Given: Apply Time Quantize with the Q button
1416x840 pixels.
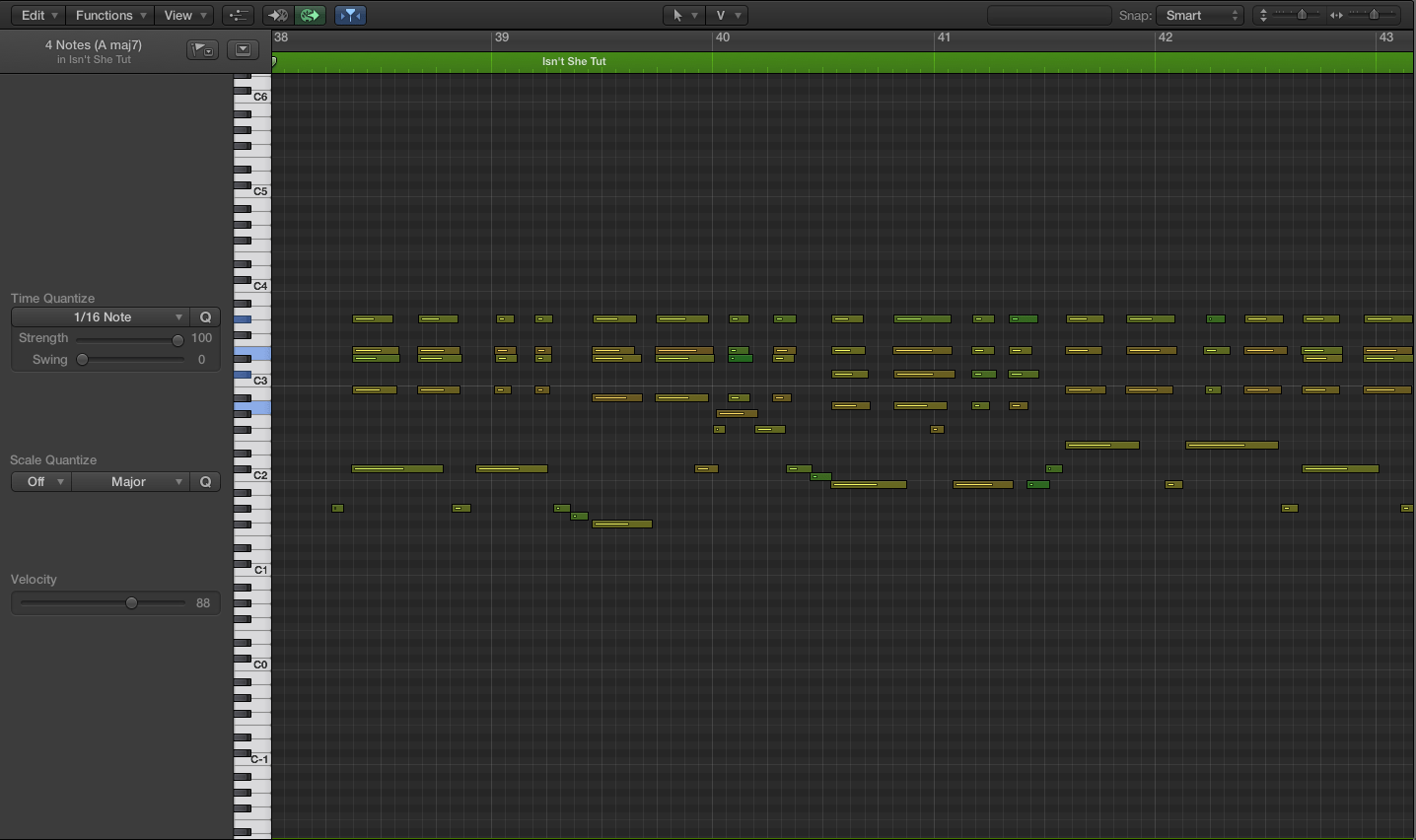Looking at the screenshot, I should 205,316.
